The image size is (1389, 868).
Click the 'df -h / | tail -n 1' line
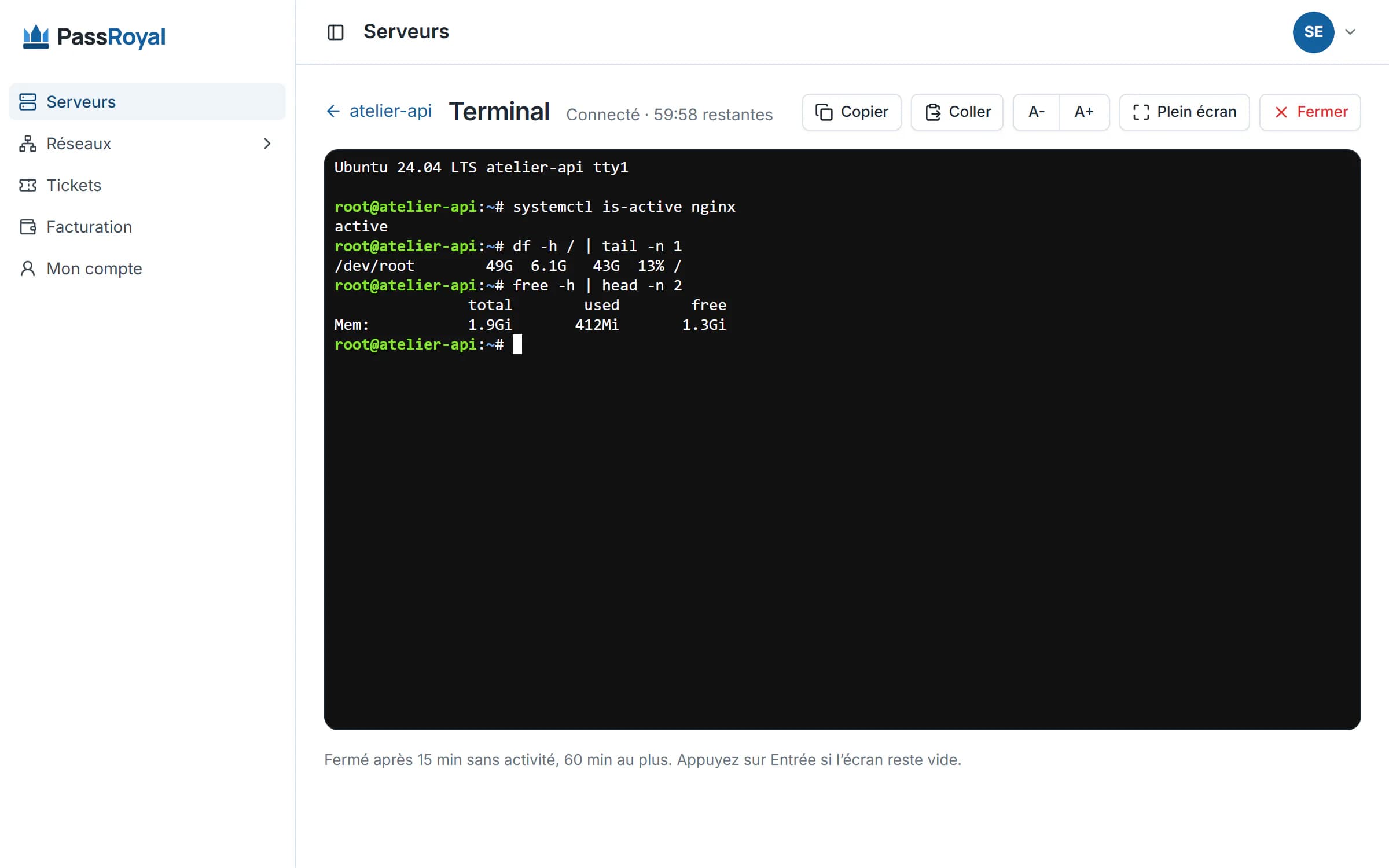[508, 246]
